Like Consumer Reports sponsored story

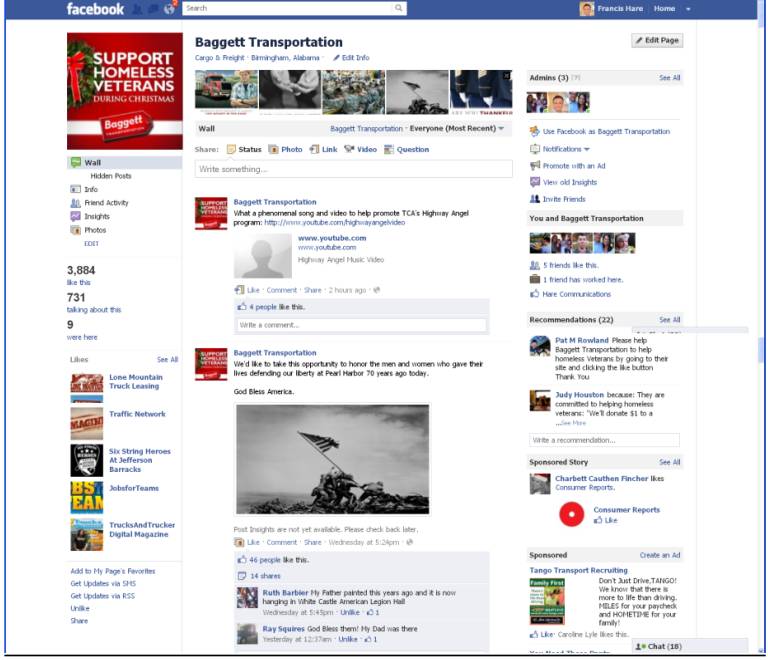click(x=606, y=520)
